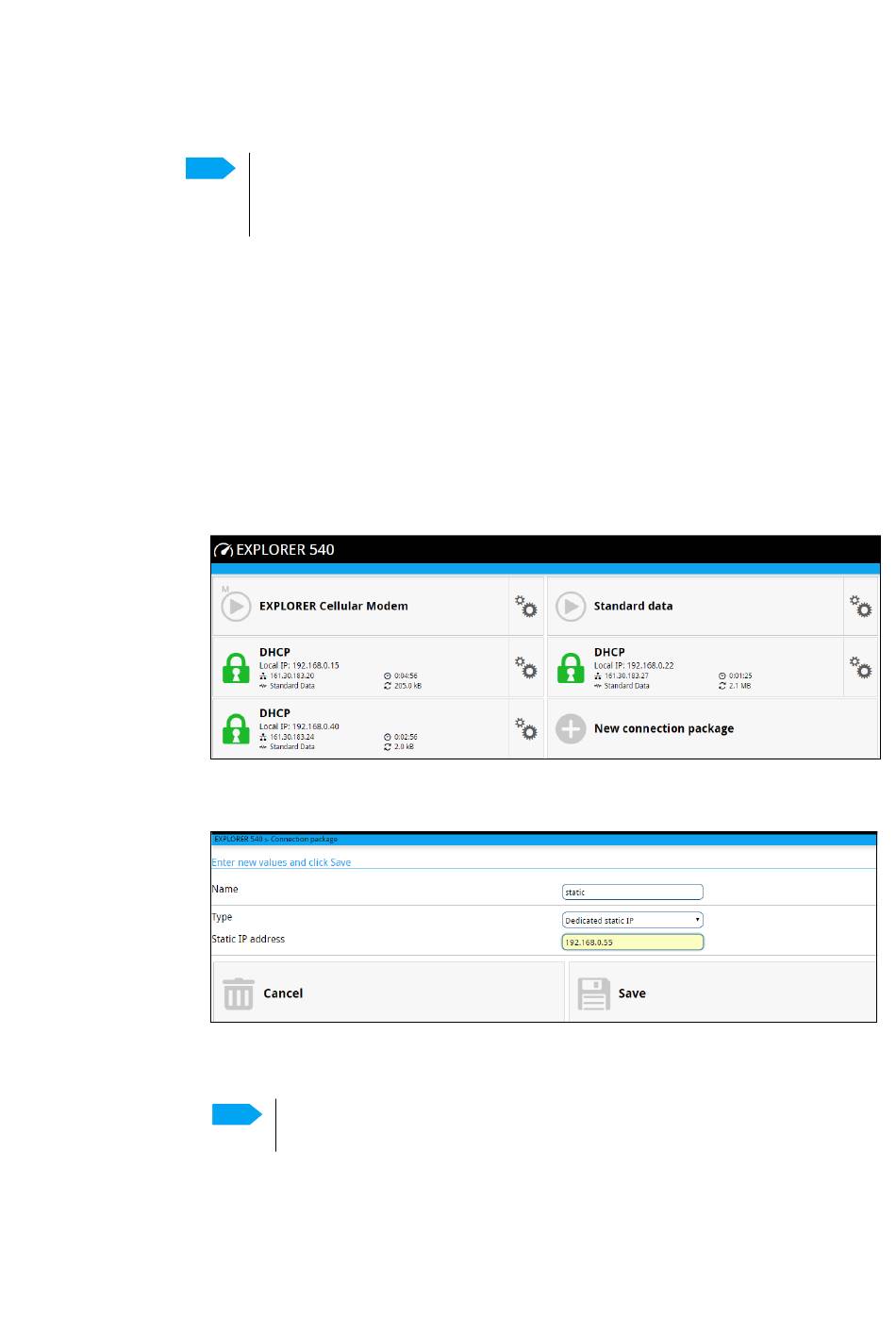Click the green lock for 192.168.0.22
Screen dimensions: 896x1318
pos(571,668)
